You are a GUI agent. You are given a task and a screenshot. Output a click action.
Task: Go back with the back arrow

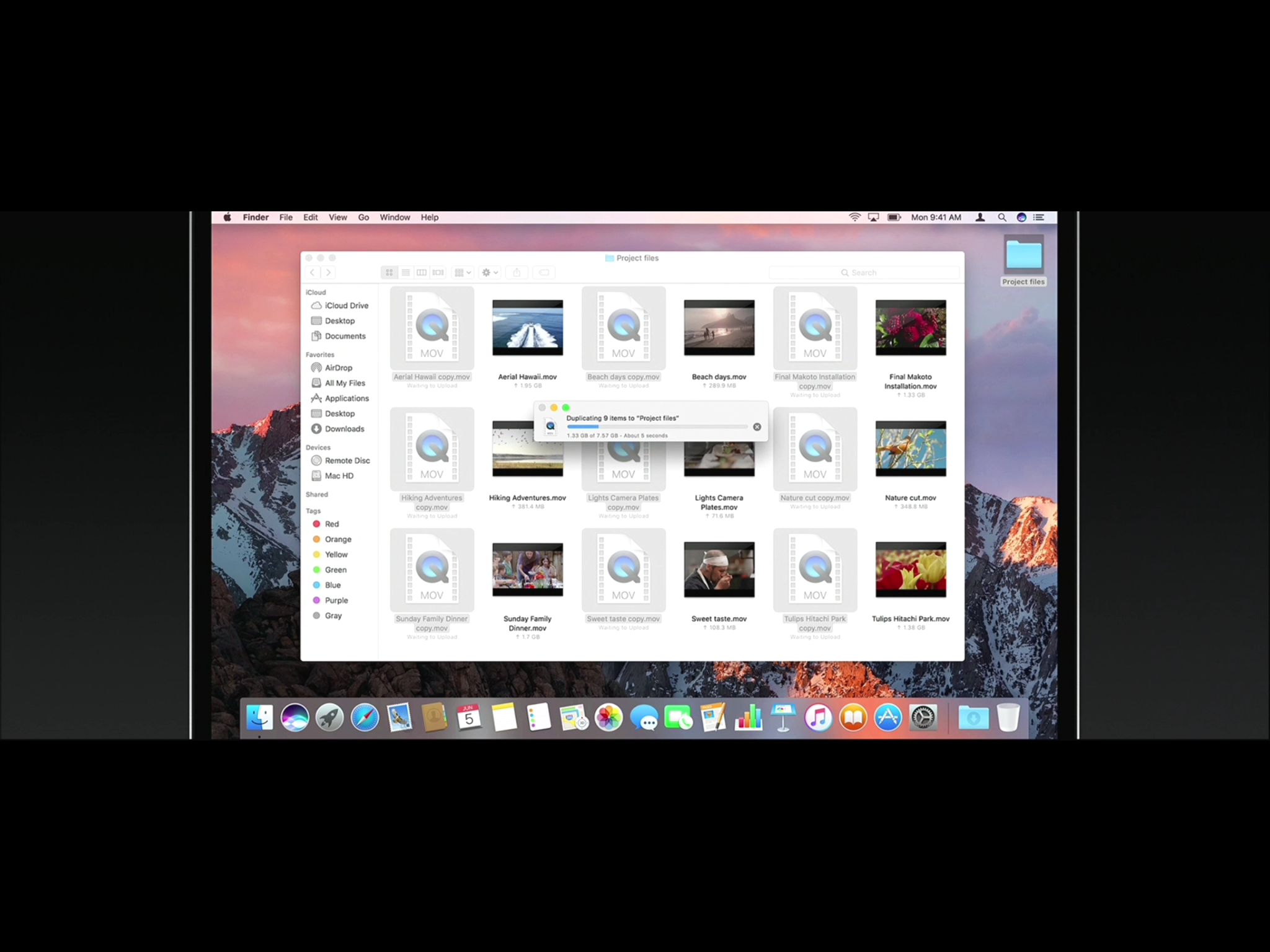click(x=313, y=273)
